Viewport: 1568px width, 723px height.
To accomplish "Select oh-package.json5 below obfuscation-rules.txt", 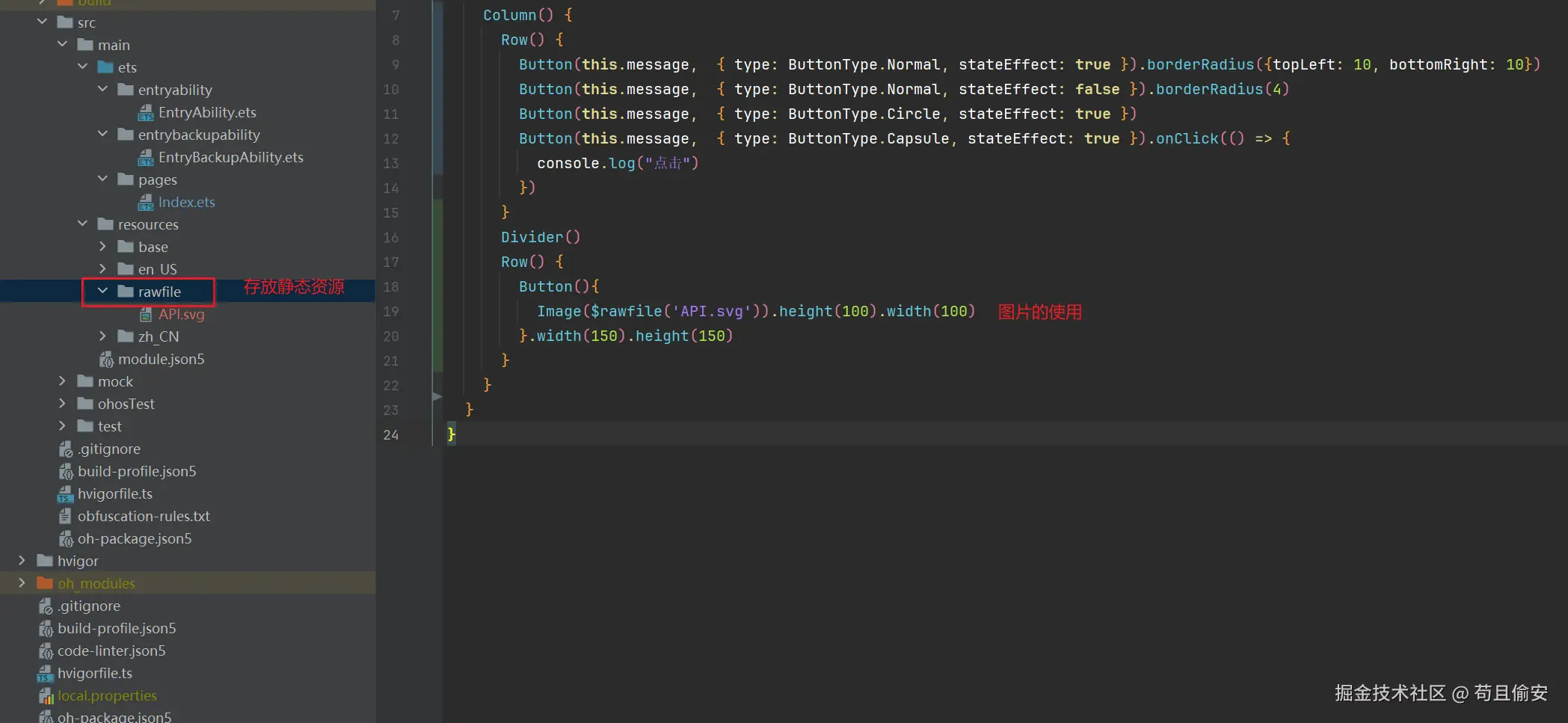I will pyautogui.click(x=135, y=538).
